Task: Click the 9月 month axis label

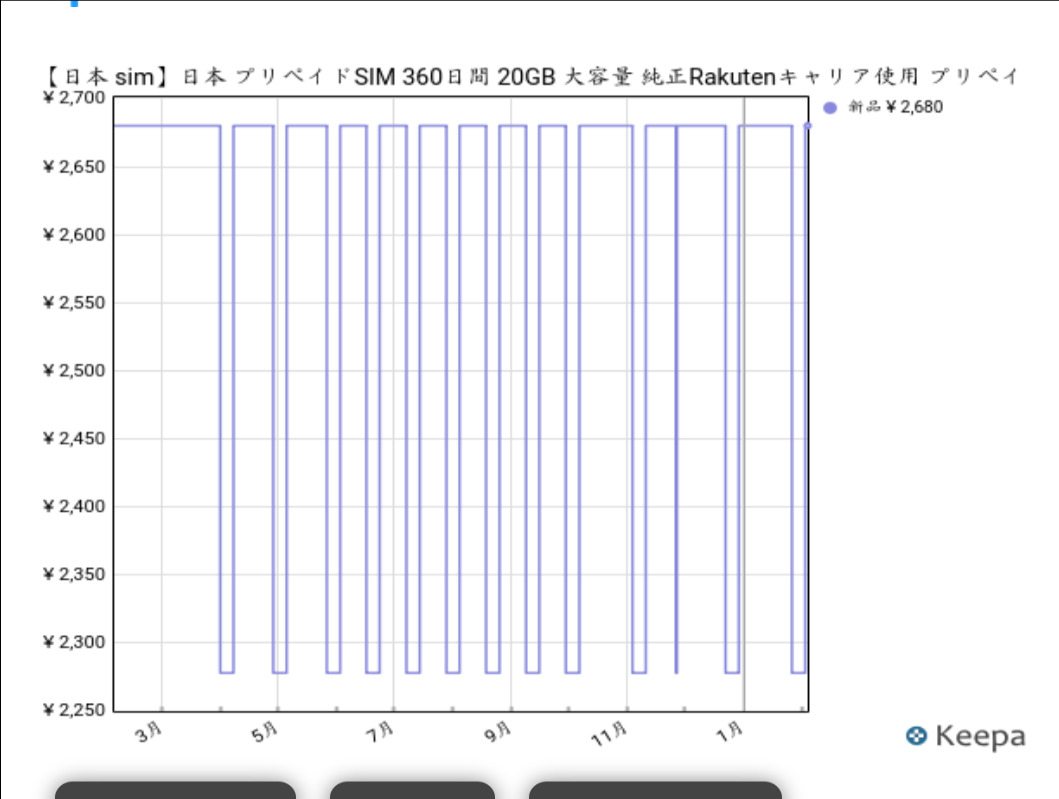Action: [x=498, y=733]
